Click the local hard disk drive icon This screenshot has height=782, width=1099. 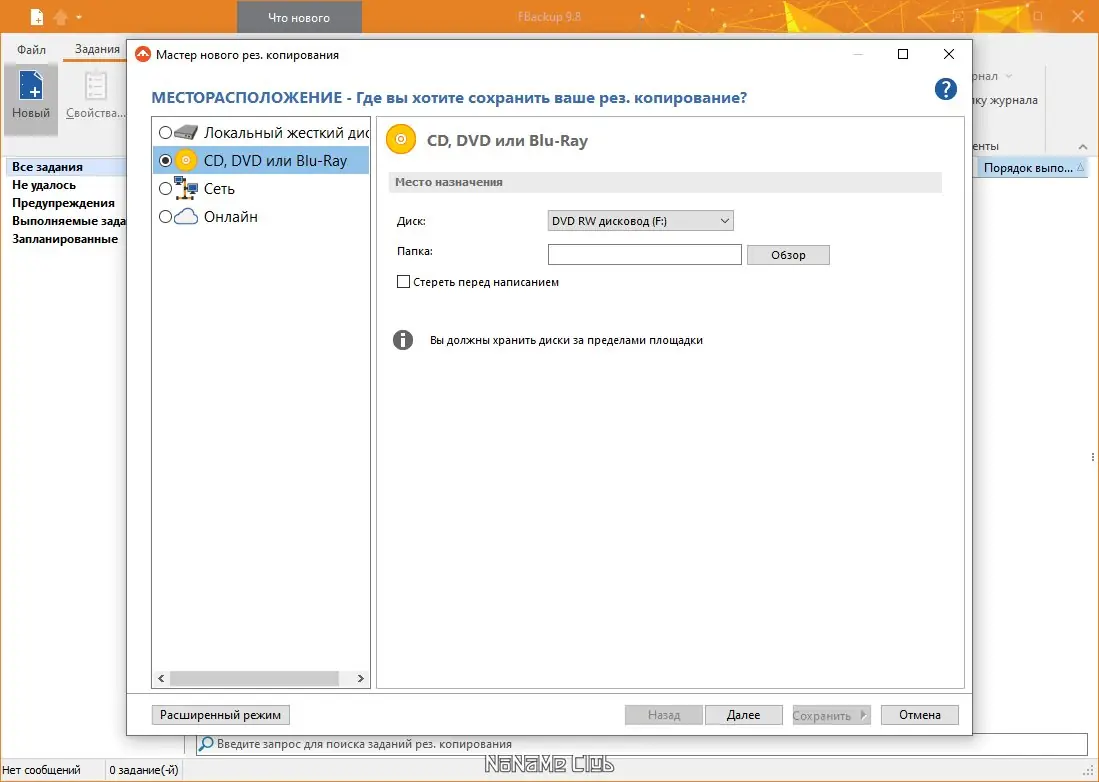tap(186, 132)
